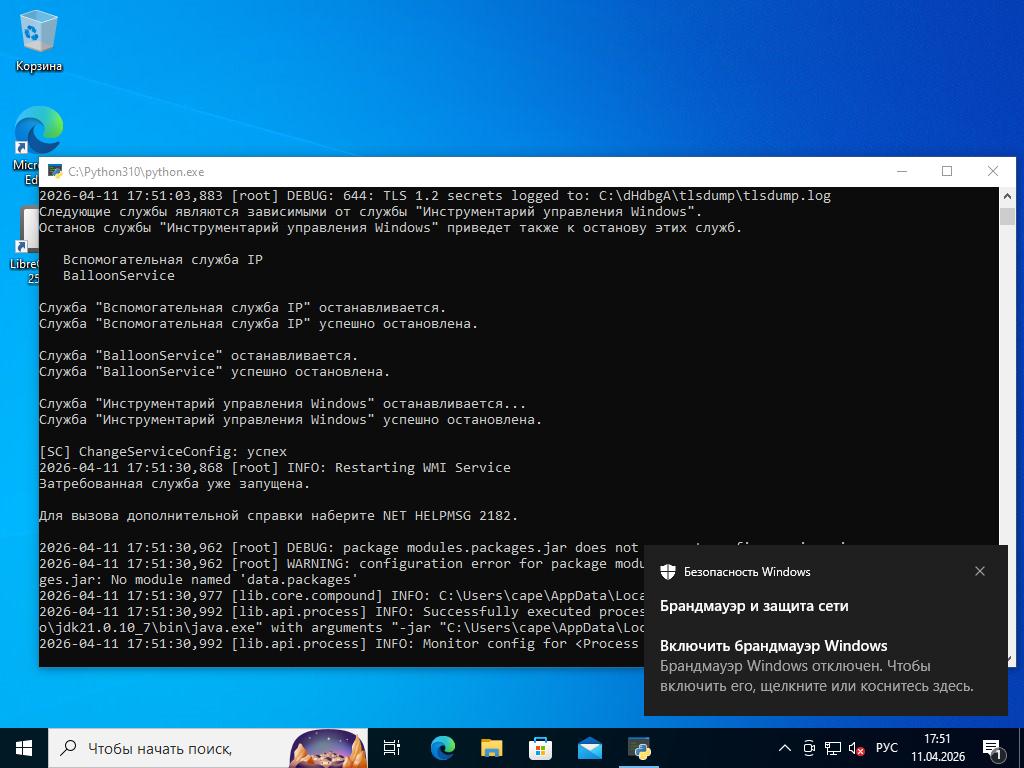The image size is (1024, 768).
Task: Show hidden system tray icons
Action: (x=785, y=748)
